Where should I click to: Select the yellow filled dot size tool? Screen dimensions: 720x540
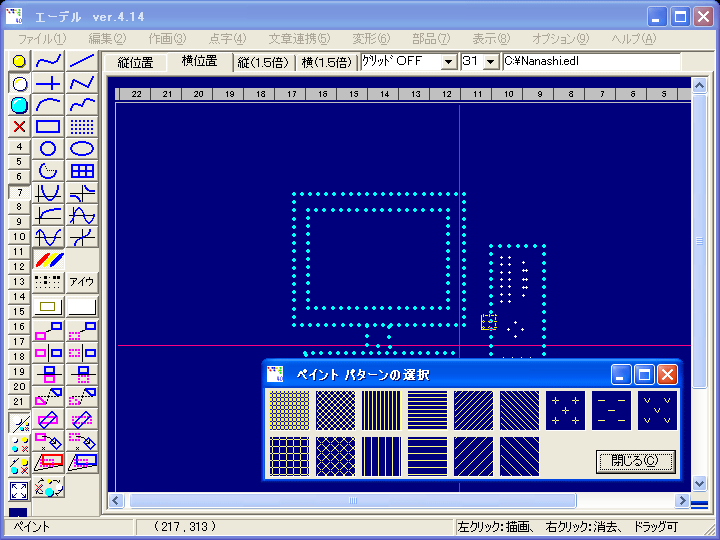click(19, 61)
